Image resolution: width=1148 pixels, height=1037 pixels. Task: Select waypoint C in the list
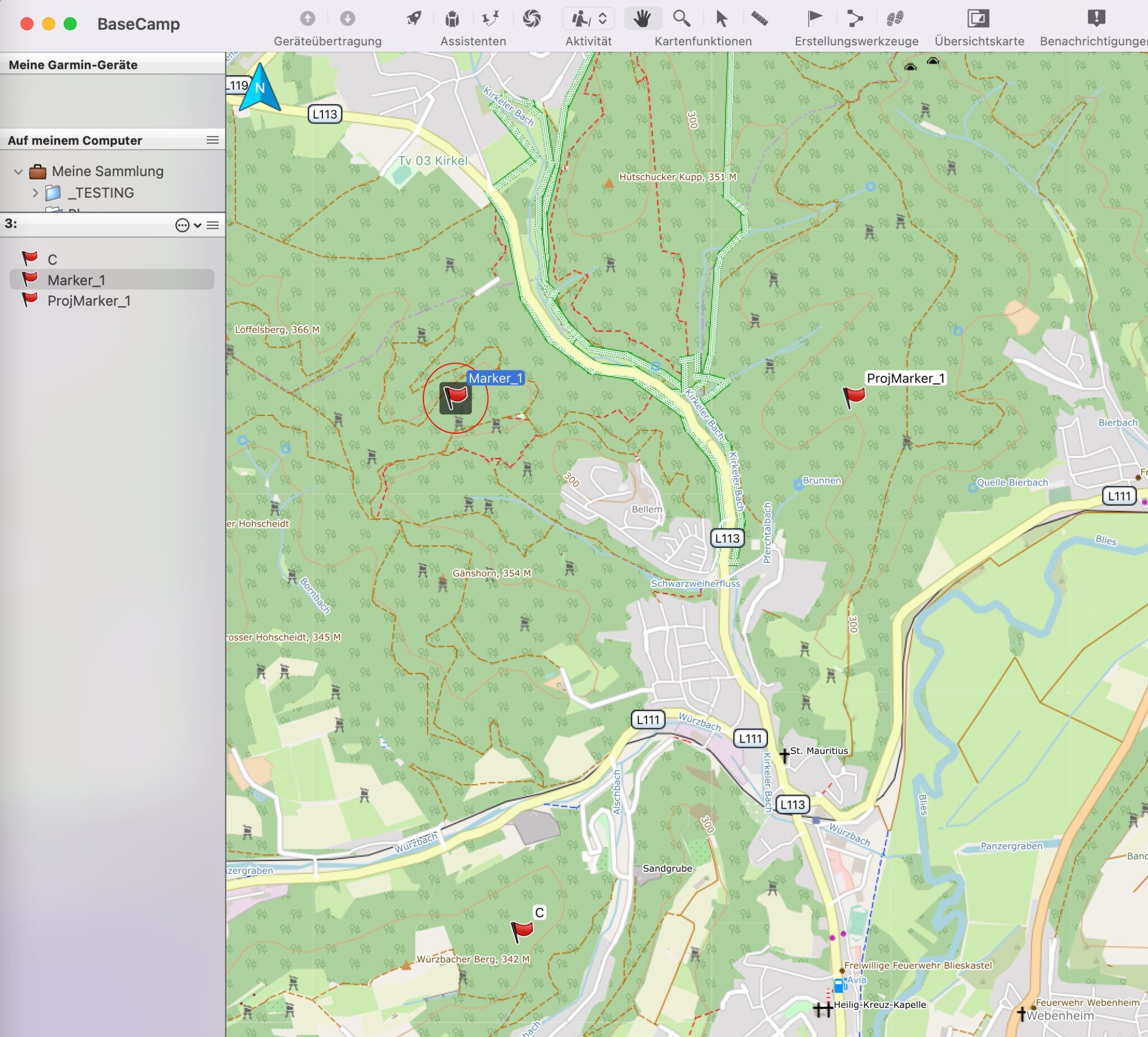click(x=52, y=260)
